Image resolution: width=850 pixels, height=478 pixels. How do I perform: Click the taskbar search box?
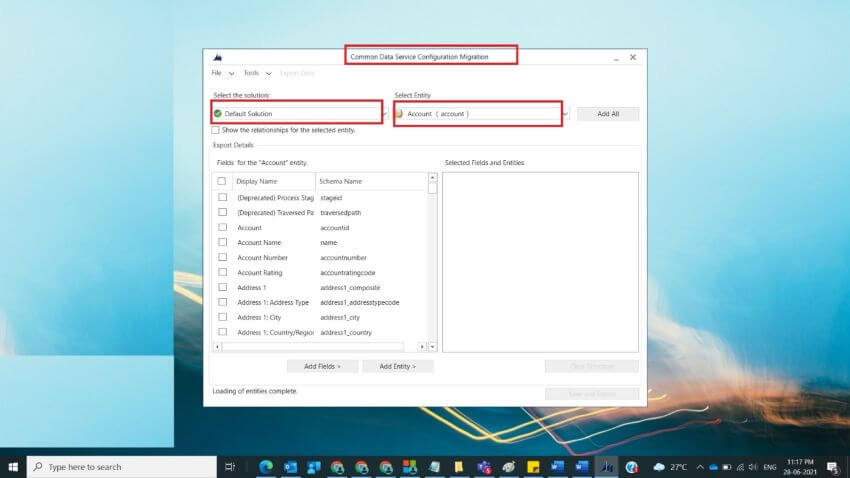point(121,467)
